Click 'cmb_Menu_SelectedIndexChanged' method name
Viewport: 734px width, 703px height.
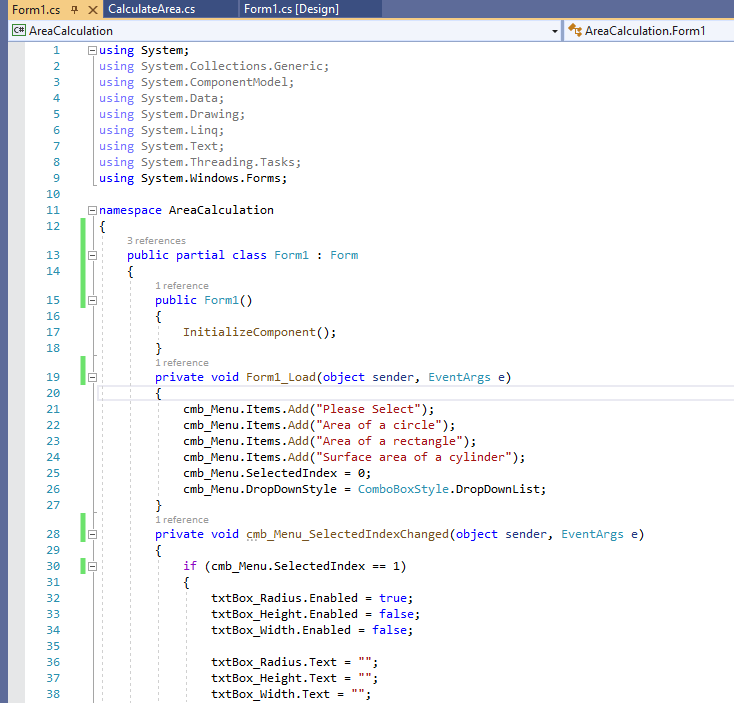347,534
